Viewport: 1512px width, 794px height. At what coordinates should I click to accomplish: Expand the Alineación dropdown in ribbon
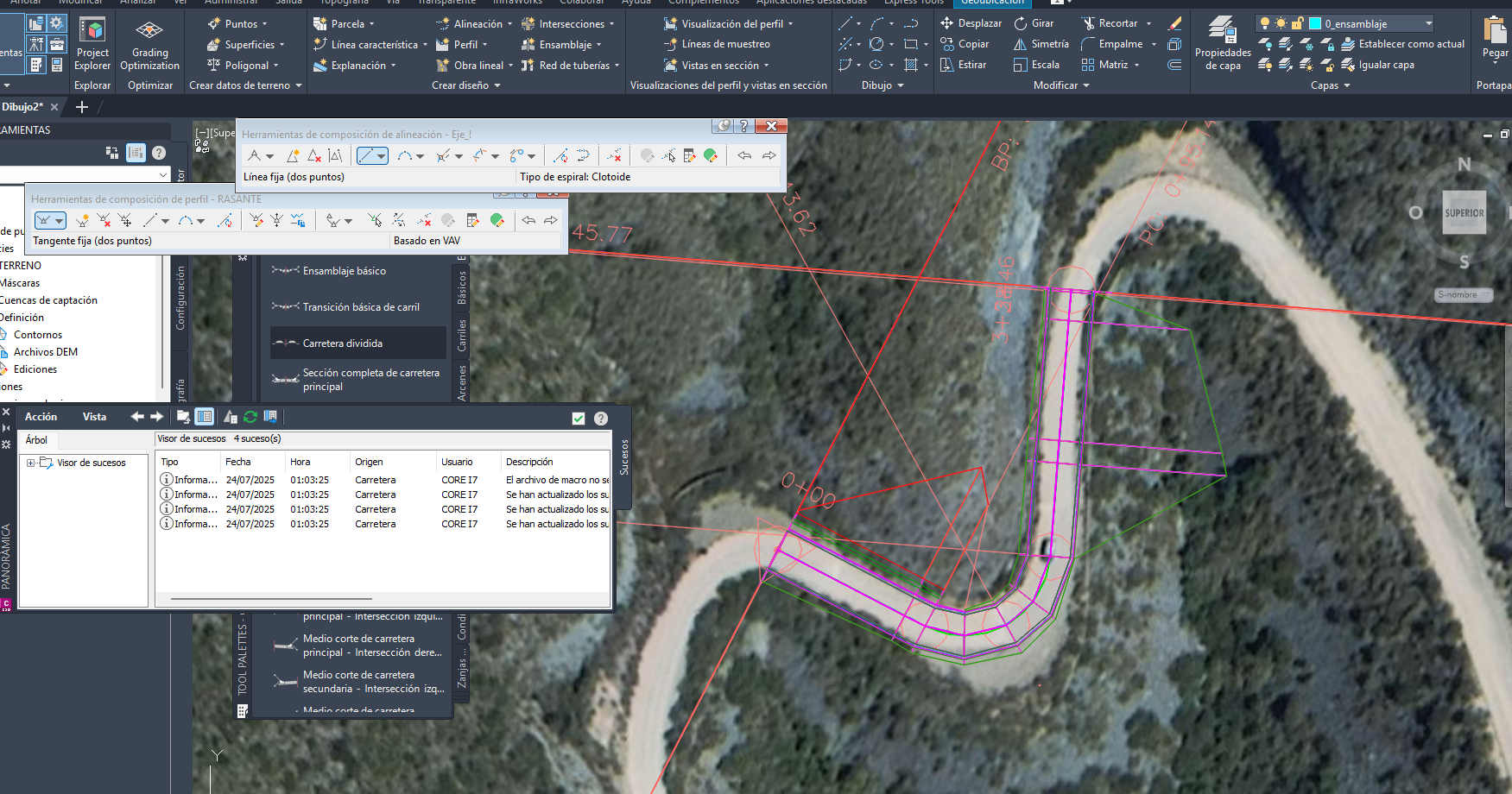pos(509,24)
